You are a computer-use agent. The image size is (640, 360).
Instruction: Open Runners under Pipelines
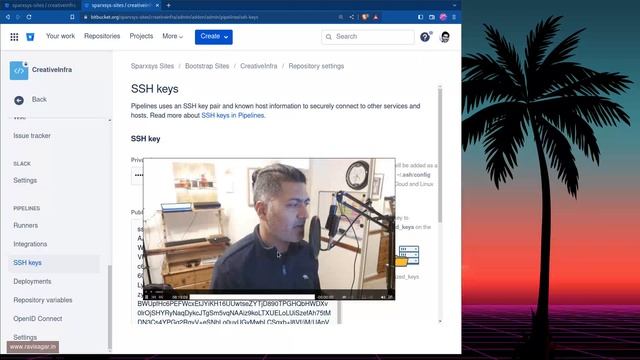(x=25, y=225)
